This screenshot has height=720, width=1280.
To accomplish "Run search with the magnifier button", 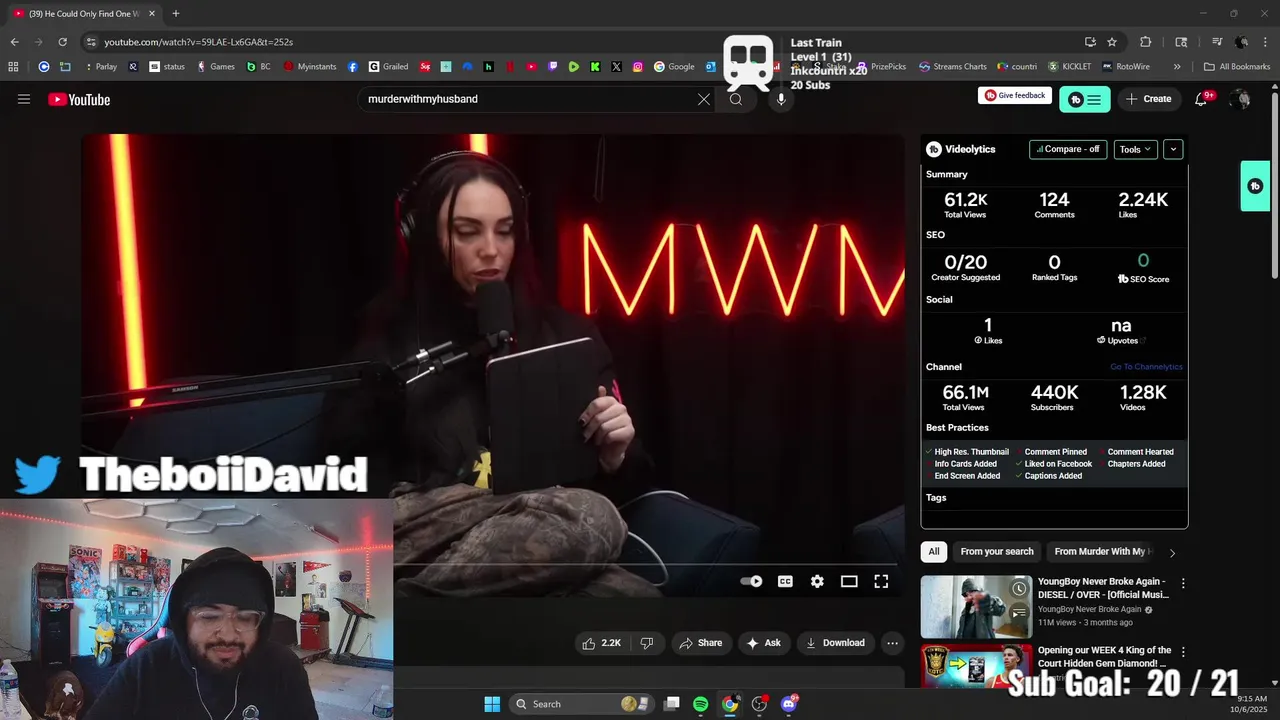I will click(x=736, y=99).
